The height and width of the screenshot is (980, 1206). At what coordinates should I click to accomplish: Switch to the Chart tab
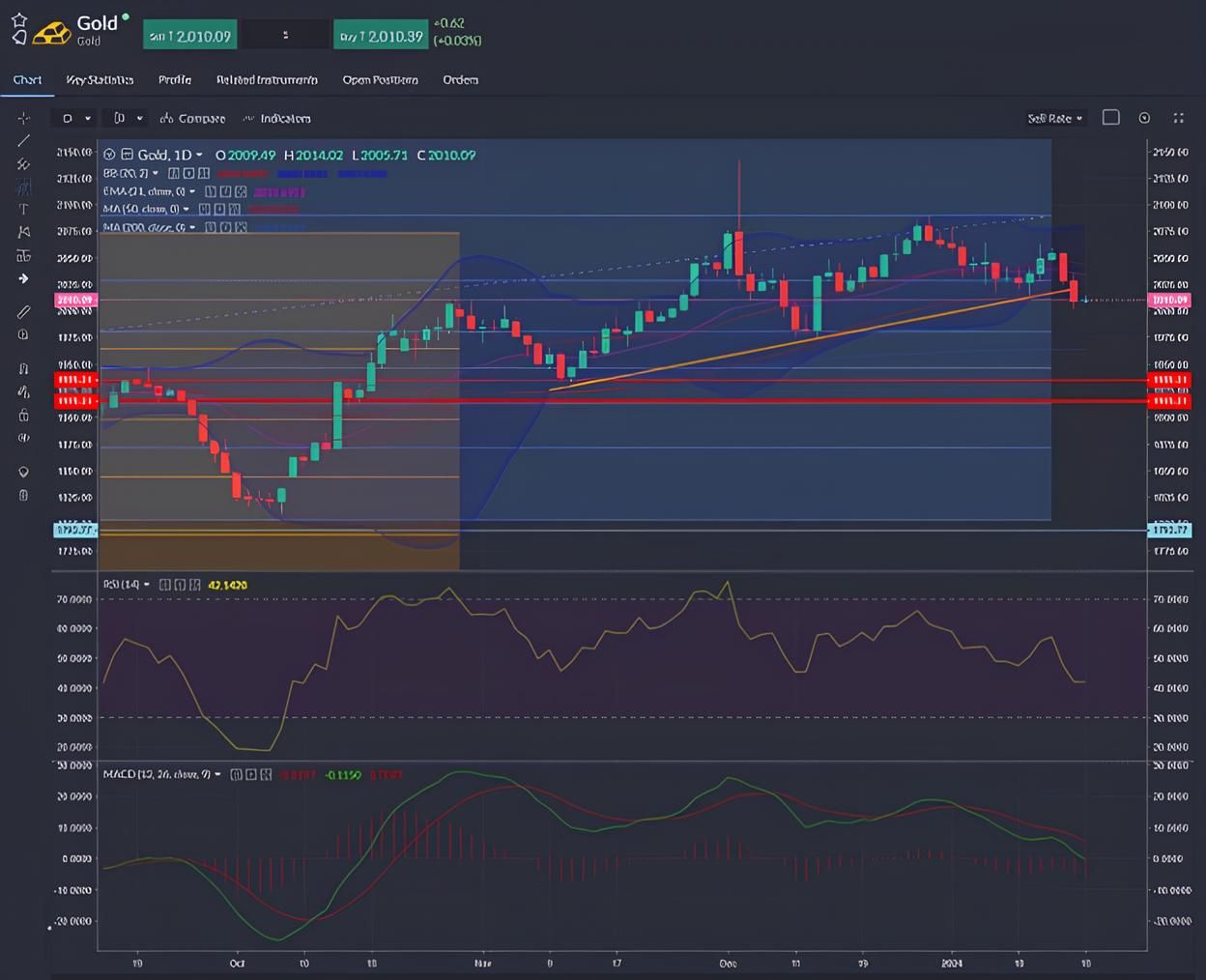[x=27, y=80]
